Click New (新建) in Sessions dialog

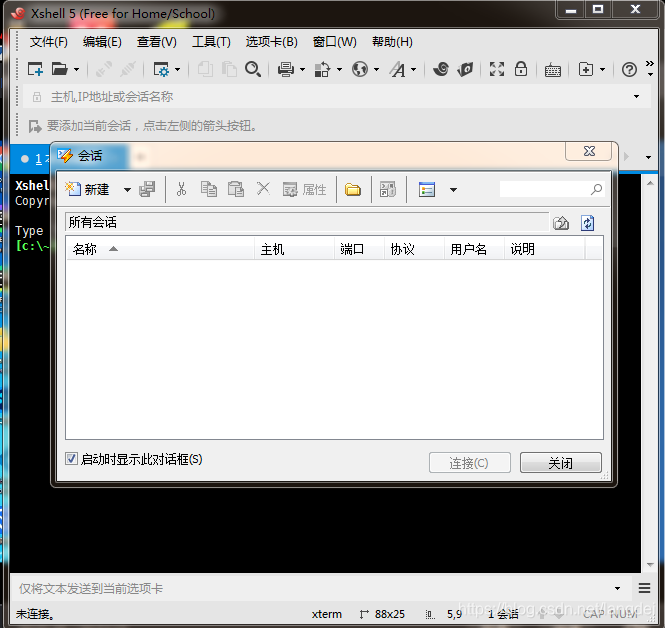click(x=87, y=189)
